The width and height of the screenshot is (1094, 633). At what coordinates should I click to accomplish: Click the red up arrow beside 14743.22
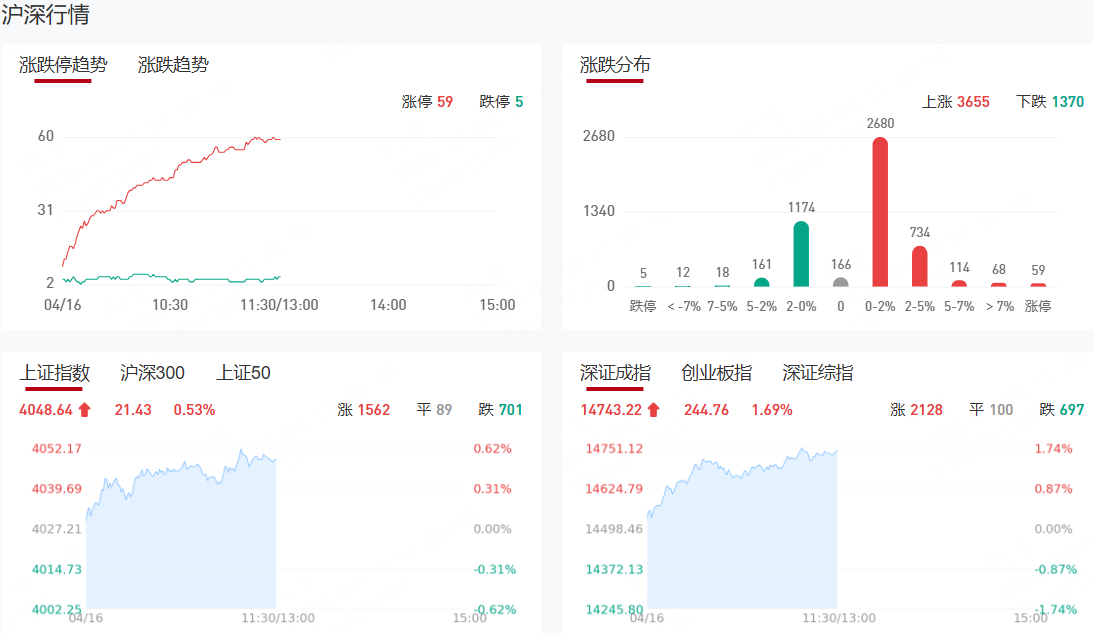click(x=654, y=409)
